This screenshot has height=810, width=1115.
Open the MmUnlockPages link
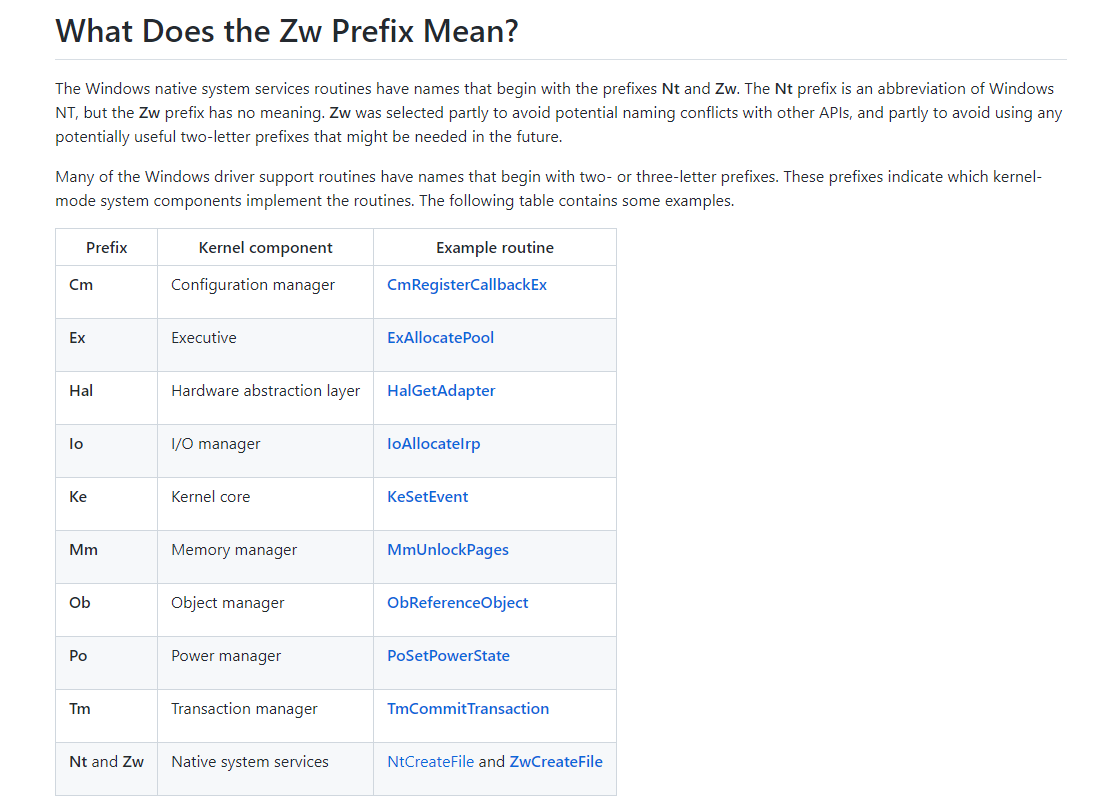[x=447, y=550]
